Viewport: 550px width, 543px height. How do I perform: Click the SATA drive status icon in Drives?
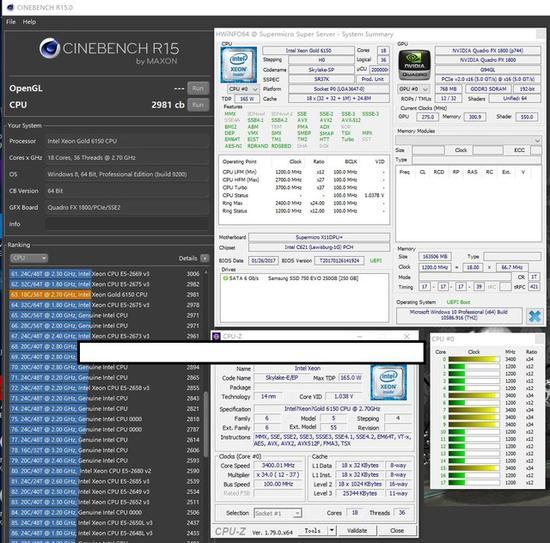point(225,278)
